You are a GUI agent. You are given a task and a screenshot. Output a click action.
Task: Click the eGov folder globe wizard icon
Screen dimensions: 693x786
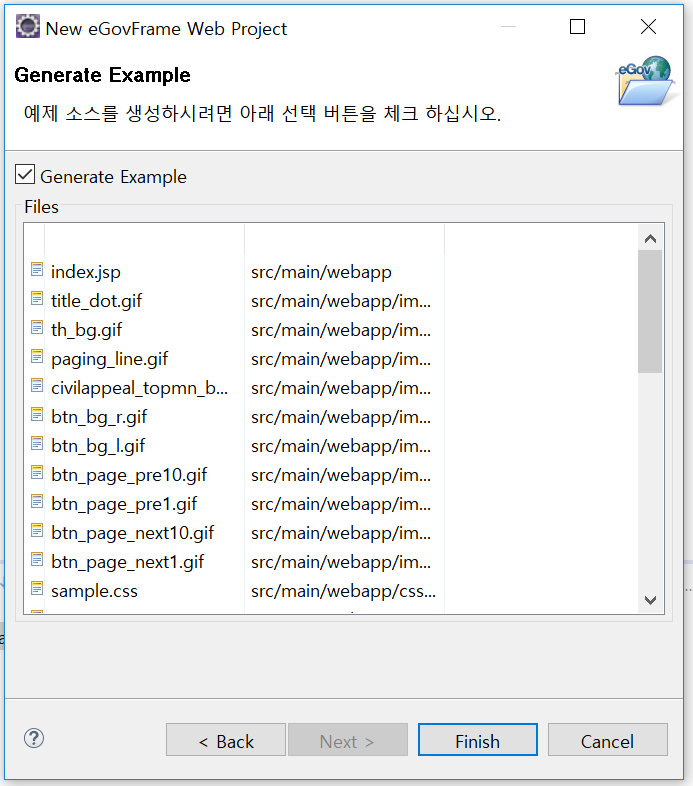pos(645,81)
